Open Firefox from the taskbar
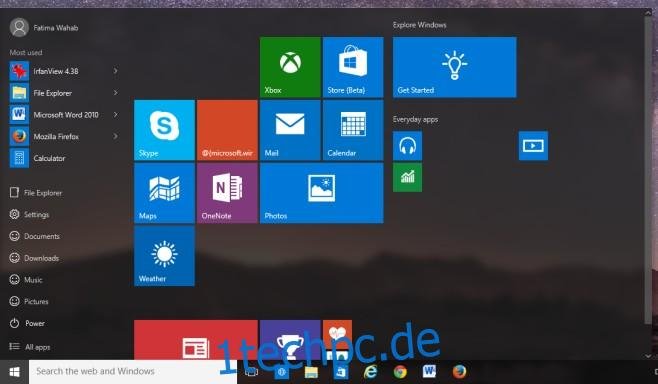 pyautogui.click(x=460, y=372)
